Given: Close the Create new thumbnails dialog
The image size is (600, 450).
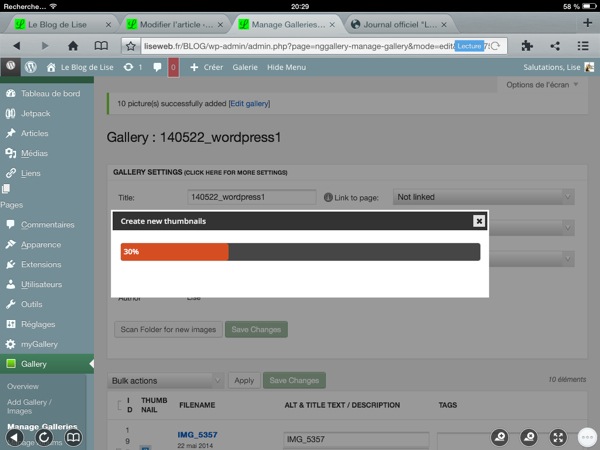Looking at the screenshot, I should click(x=479, y=221).
